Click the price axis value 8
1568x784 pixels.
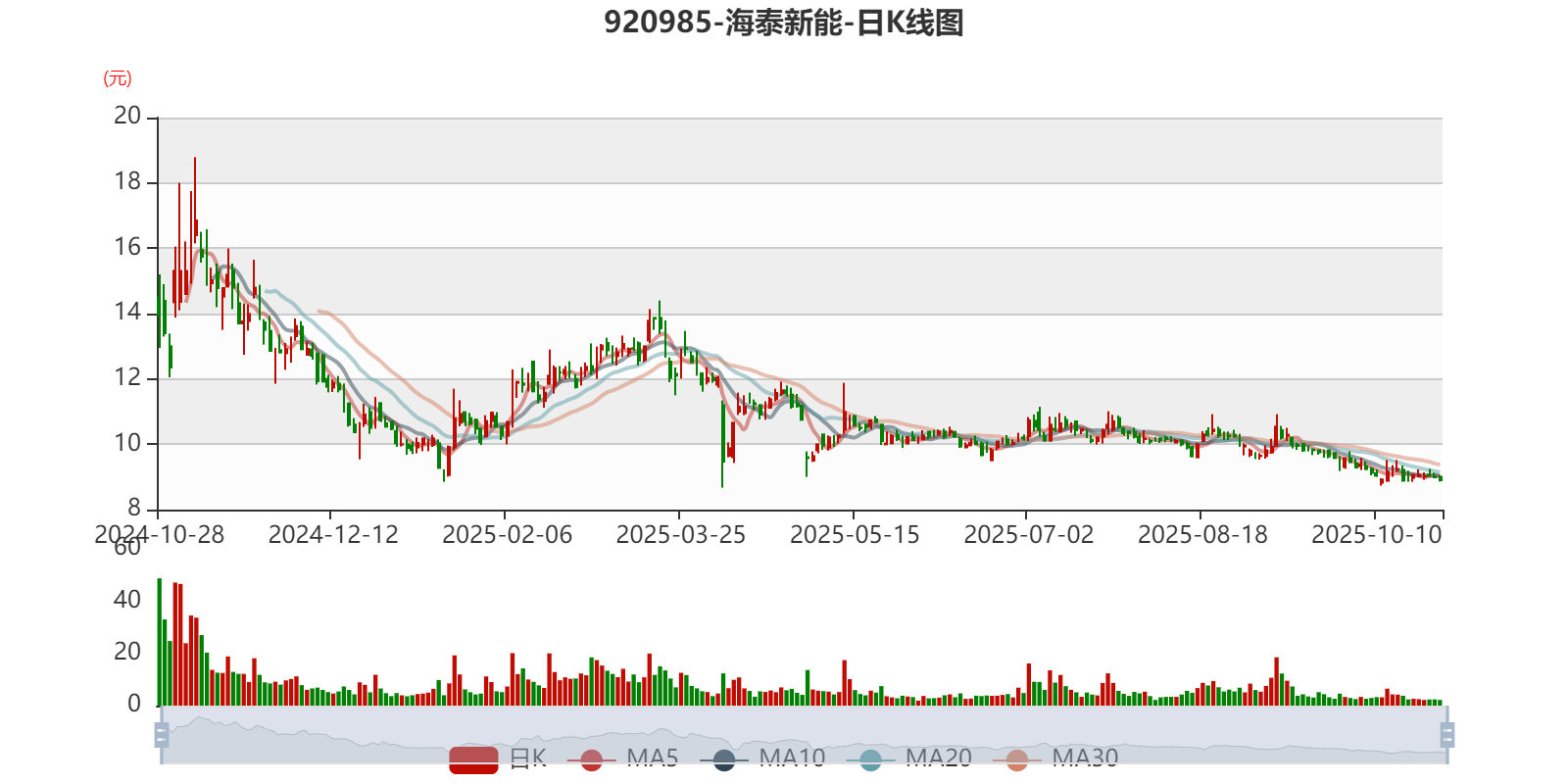point(134,508)
